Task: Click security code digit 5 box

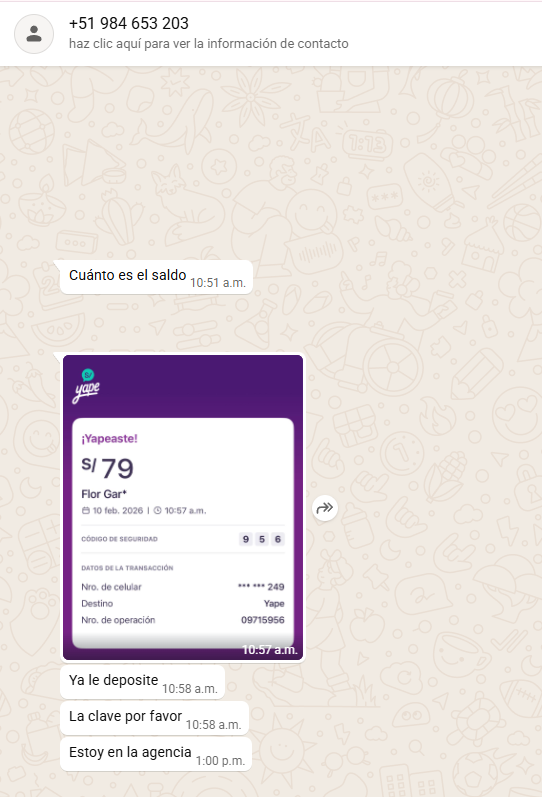Action: [262, 539]
